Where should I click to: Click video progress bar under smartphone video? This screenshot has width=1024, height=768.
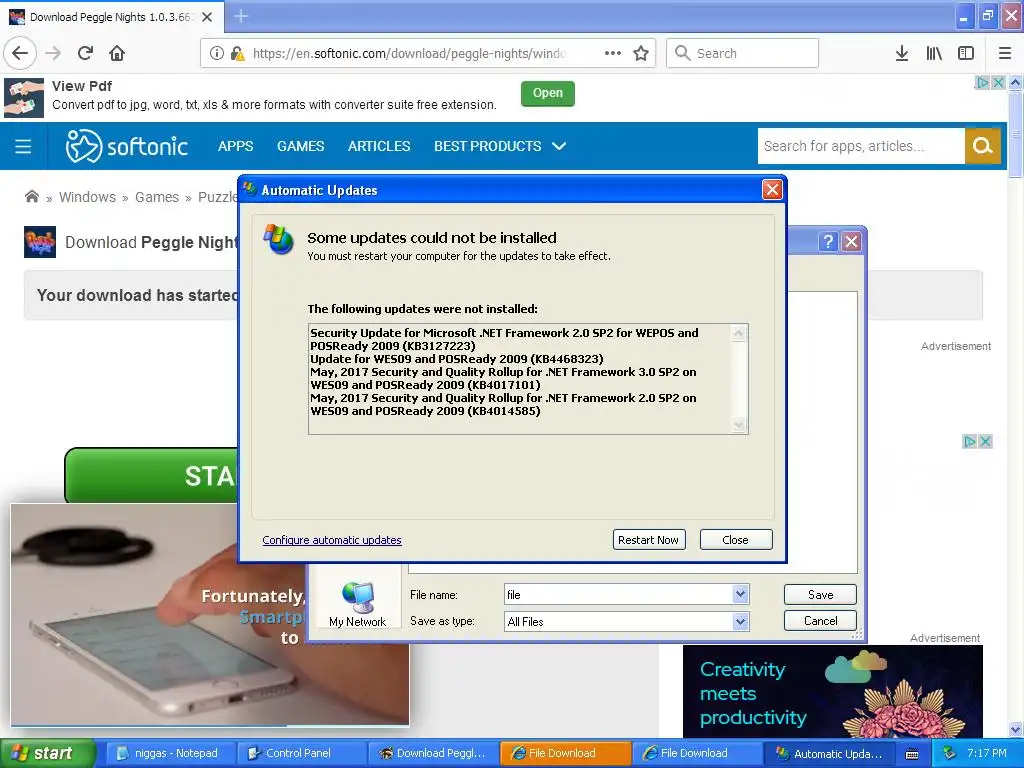coord(210,725)
